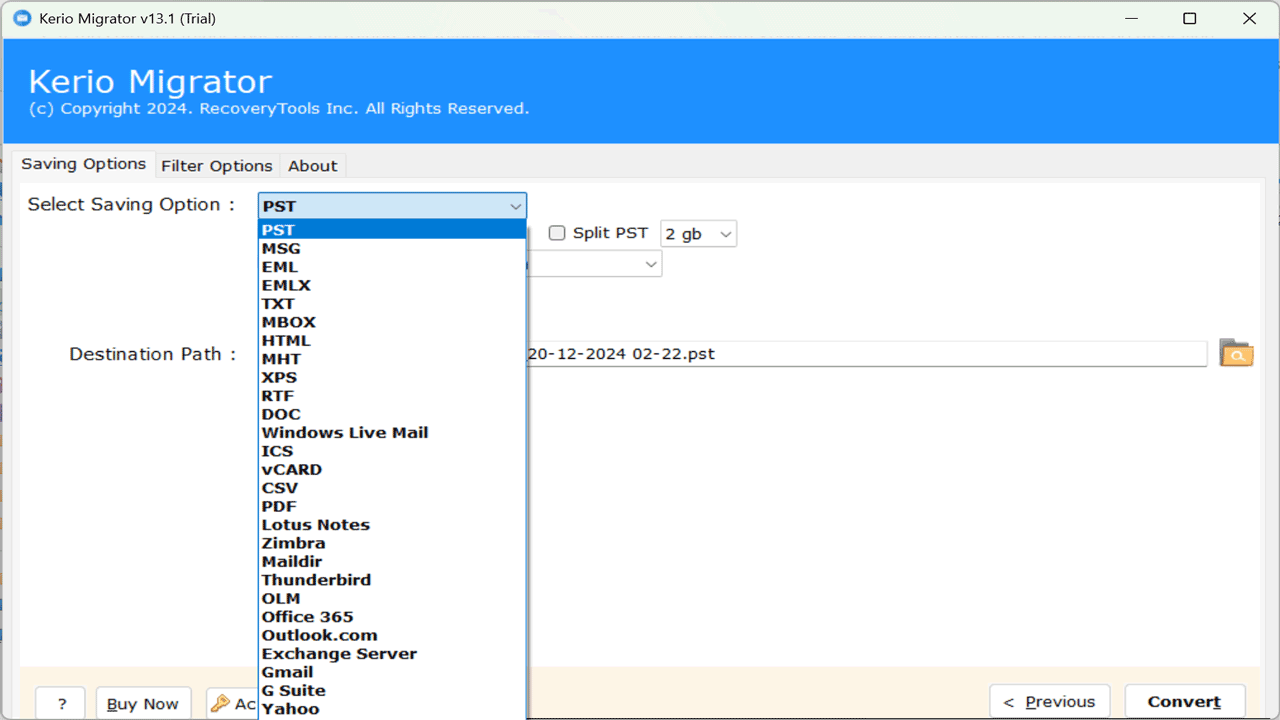Click the Convert button
Screen dimensions: 1280x720
point(1185,702)
